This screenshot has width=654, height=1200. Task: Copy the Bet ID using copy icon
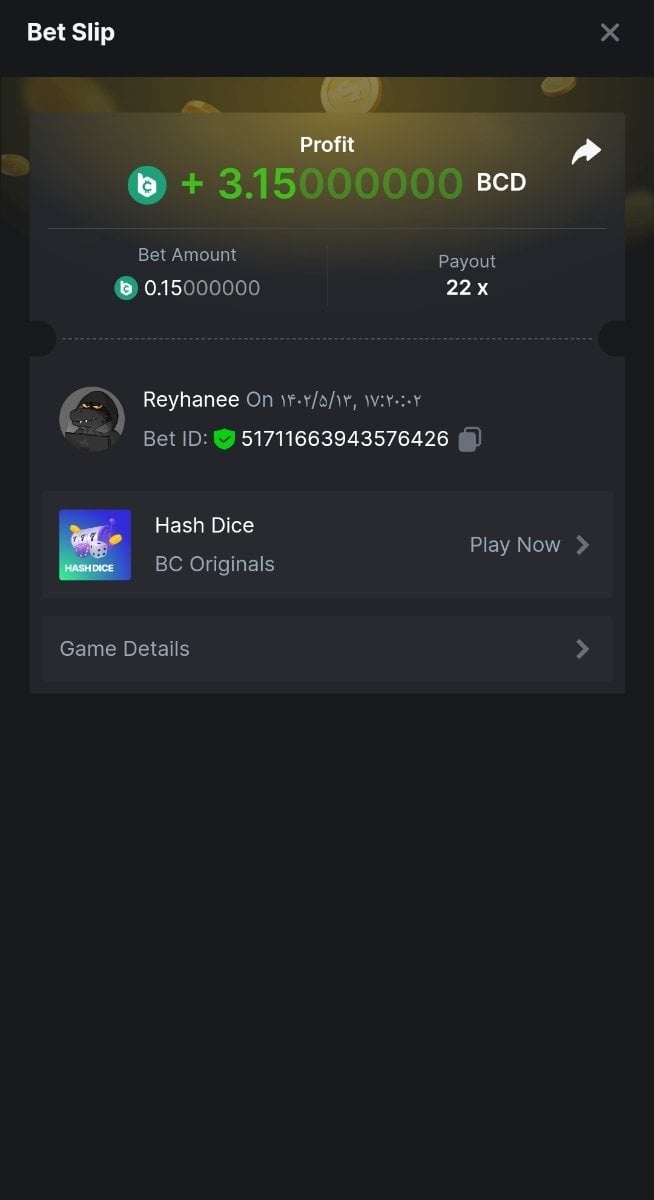click(x=470, y=439)
